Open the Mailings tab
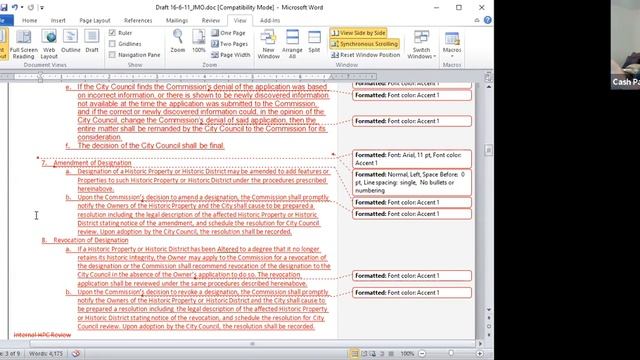The width and height of the screenshot is (640, 360). (x=177, y=20)
